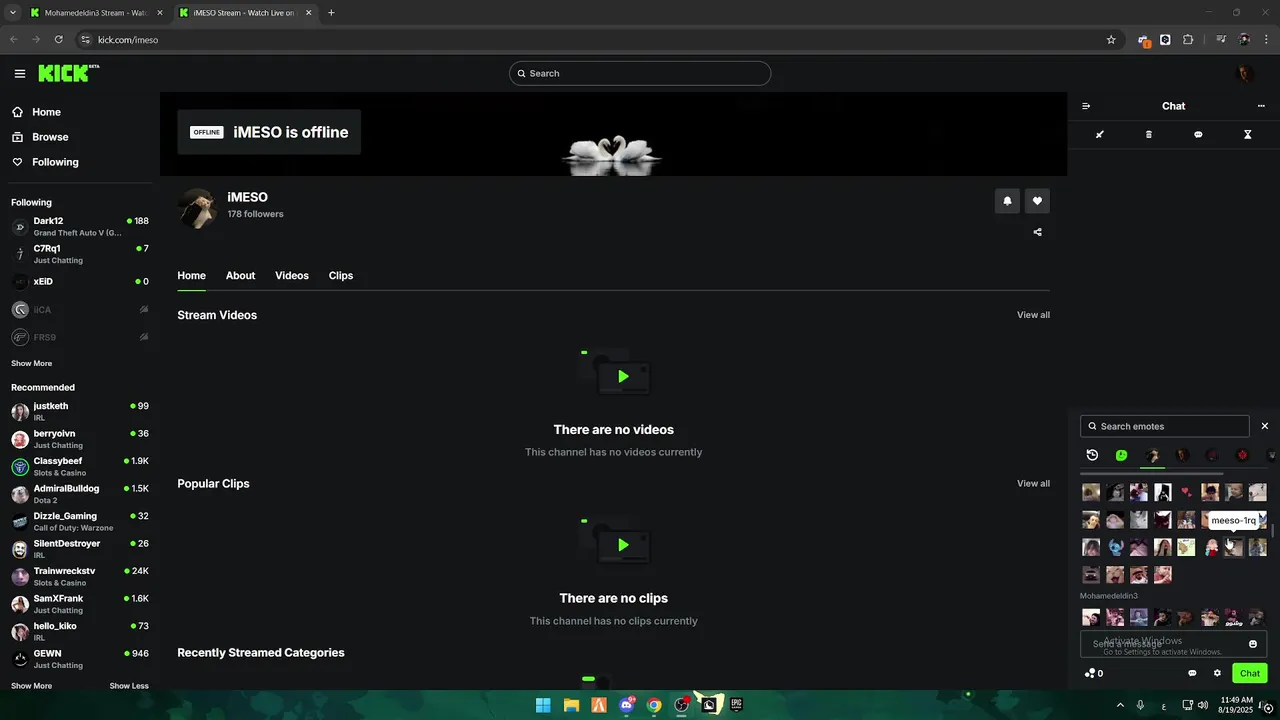Switch to the Videos tab
This screenshot has width=1280, height=720.
(x=292, y=276)
